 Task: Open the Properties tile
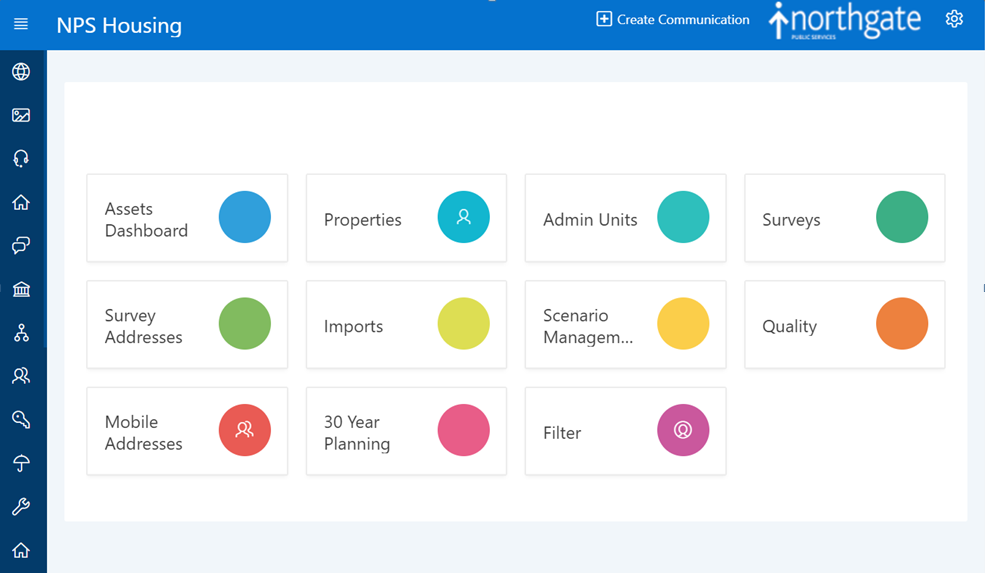pos(406,218)
